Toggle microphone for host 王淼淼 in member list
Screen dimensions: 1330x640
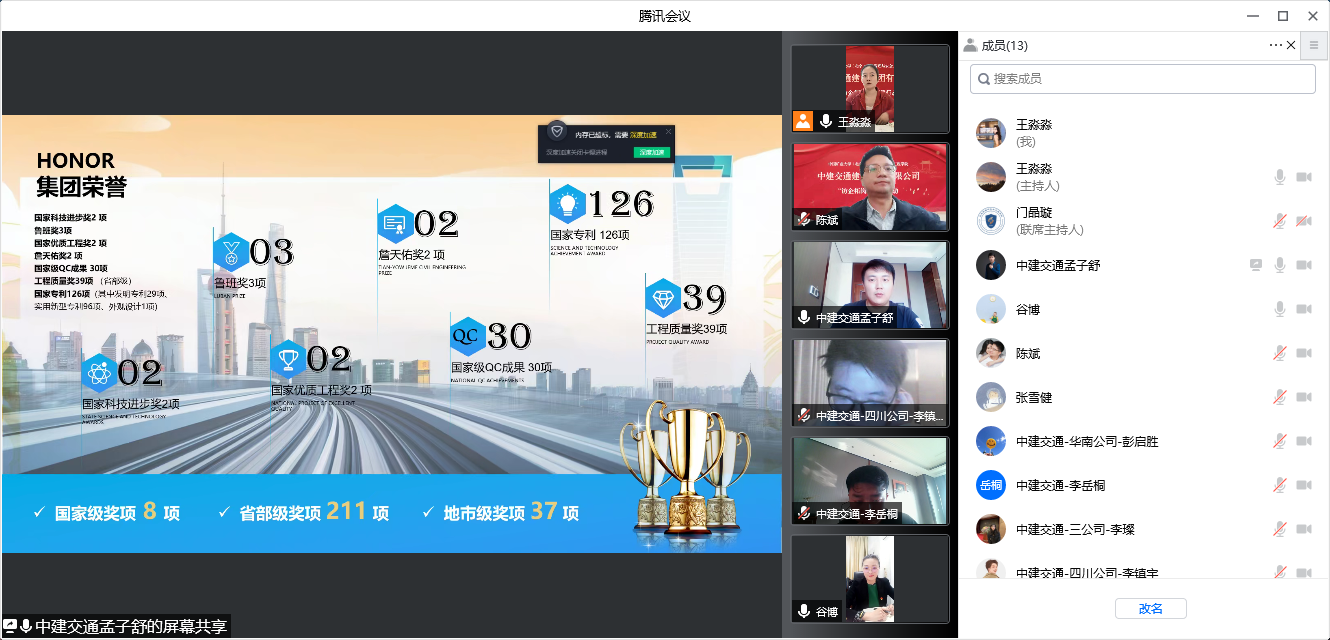pyautogui.click(x=1279, y=177)
